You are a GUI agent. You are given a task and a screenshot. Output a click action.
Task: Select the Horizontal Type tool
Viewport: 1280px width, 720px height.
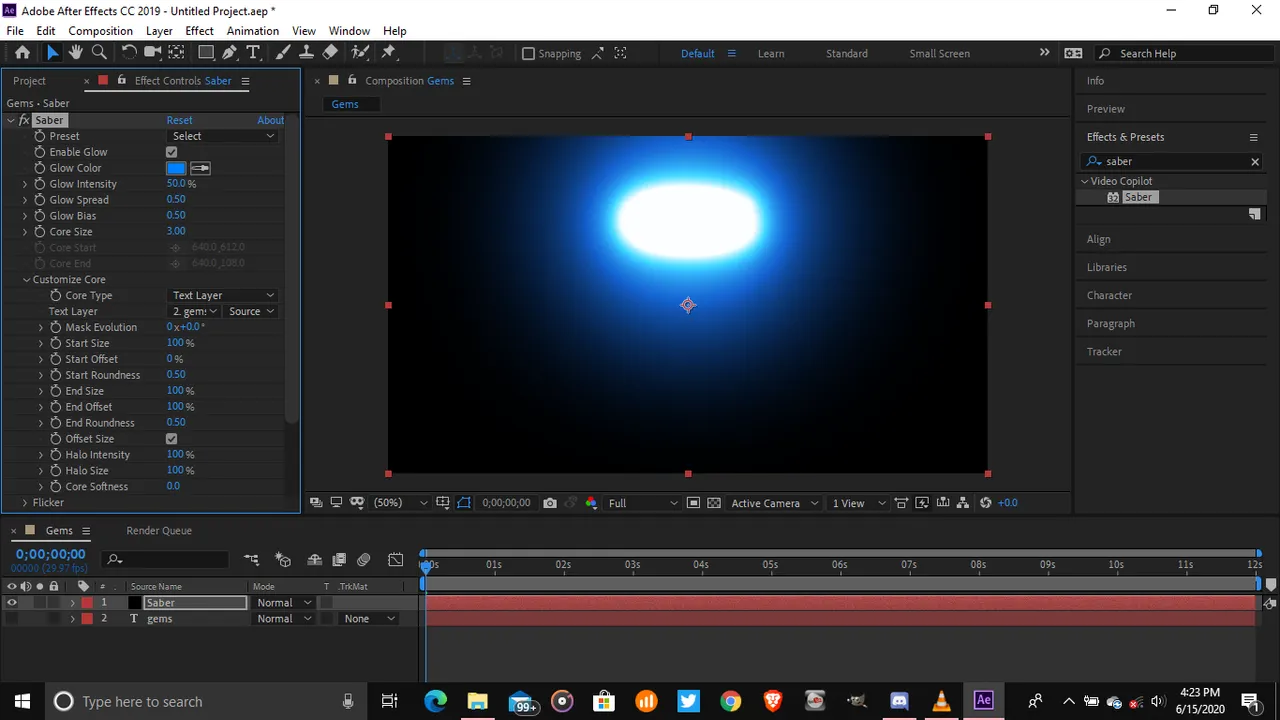[253, 53]
